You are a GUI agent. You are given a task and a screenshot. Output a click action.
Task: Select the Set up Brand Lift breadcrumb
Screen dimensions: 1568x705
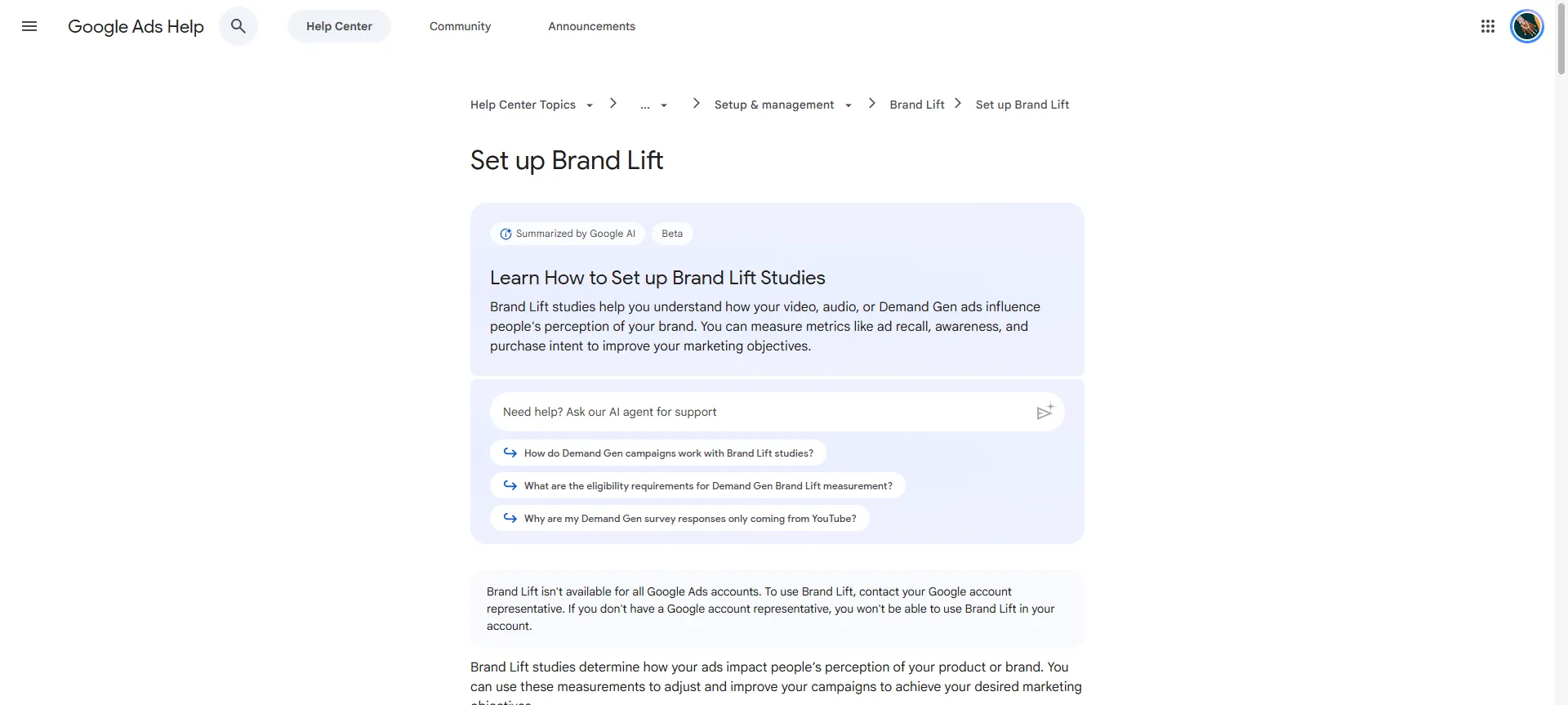tap(1022, 105)
